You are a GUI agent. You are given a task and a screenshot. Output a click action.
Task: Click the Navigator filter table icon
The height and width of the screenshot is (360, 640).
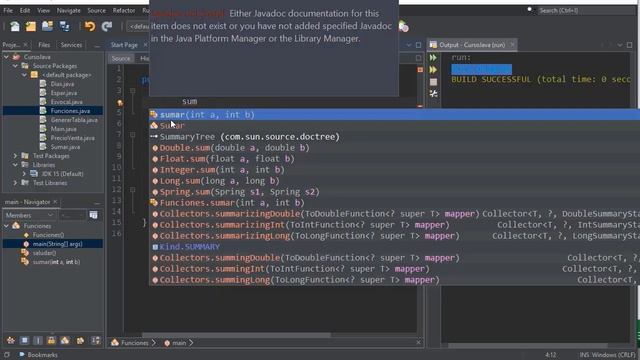[x=93, y=215]
